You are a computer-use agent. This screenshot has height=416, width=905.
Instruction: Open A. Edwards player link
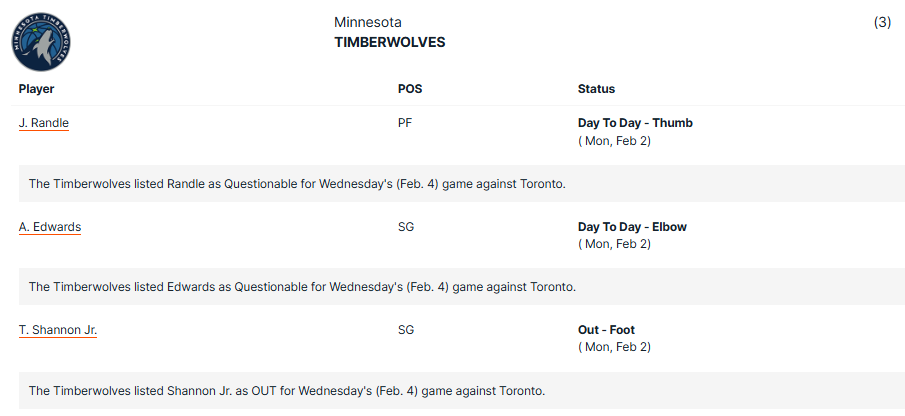point(50,227)
